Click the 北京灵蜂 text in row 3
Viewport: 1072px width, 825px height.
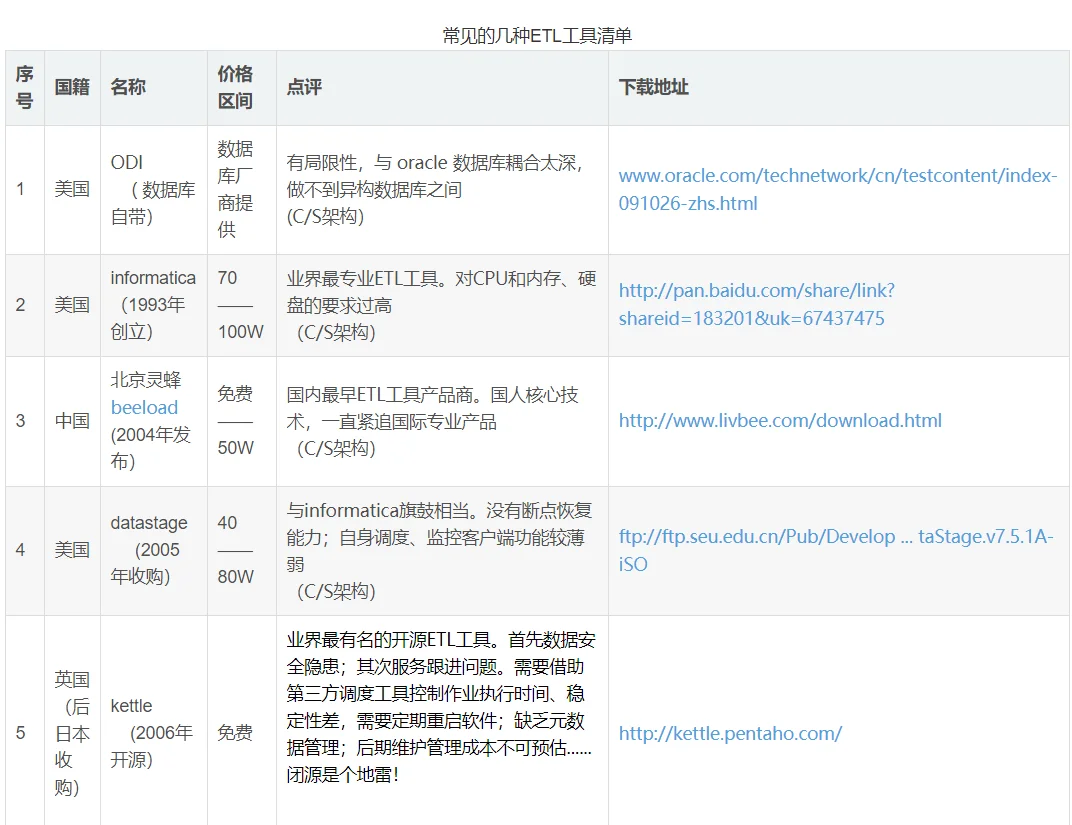146,380
